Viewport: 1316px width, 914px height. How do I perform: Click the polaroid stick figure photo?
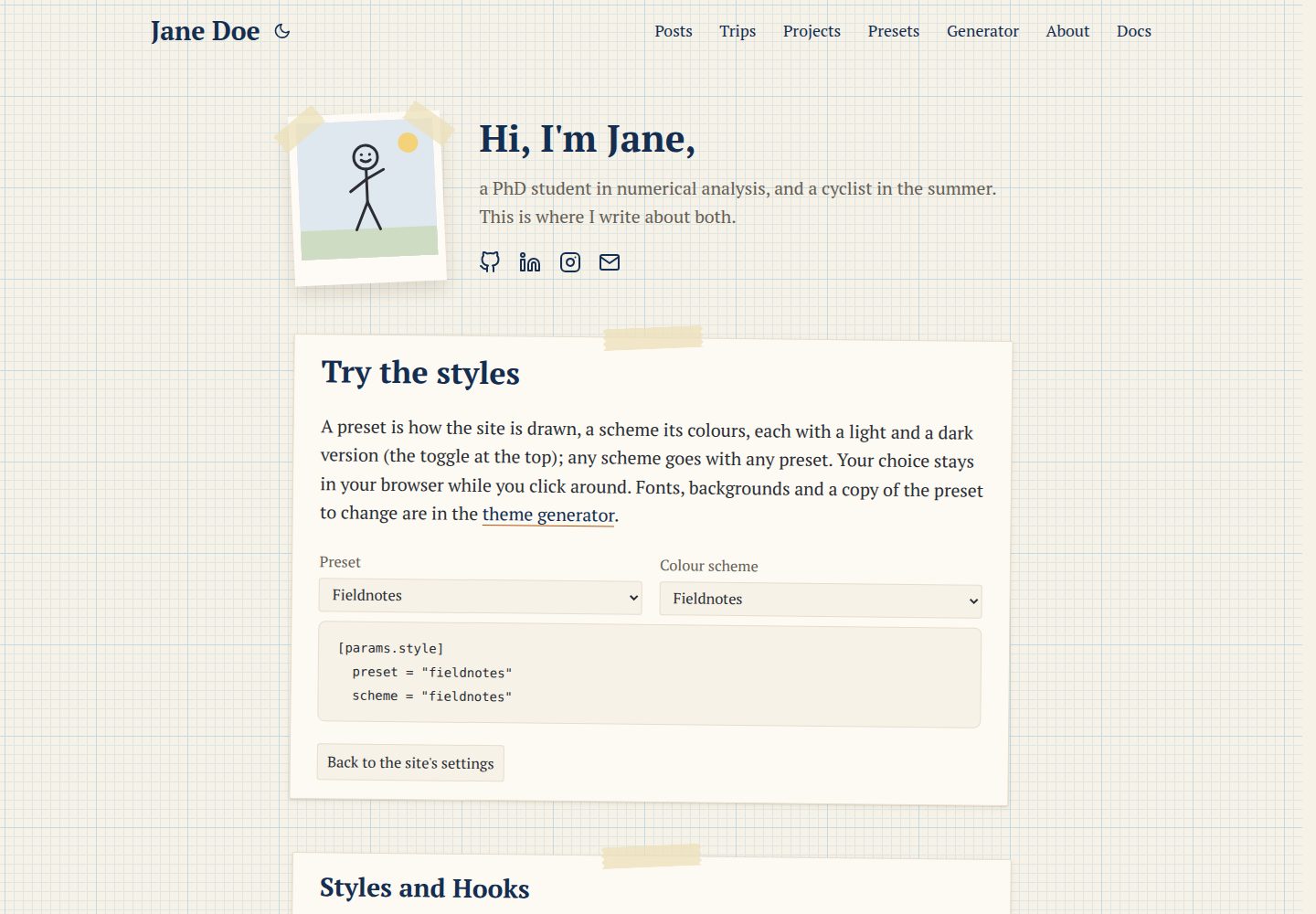(368, 198)
